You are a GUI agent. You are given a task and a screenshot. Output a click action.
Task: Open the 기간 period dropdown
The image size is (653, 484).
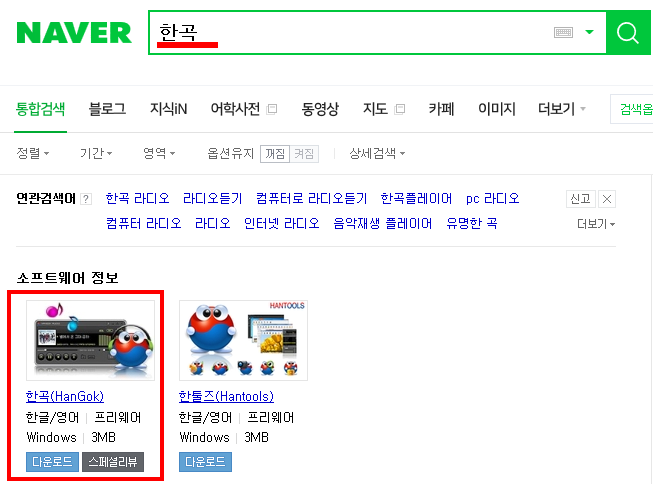tap(96, 153)
